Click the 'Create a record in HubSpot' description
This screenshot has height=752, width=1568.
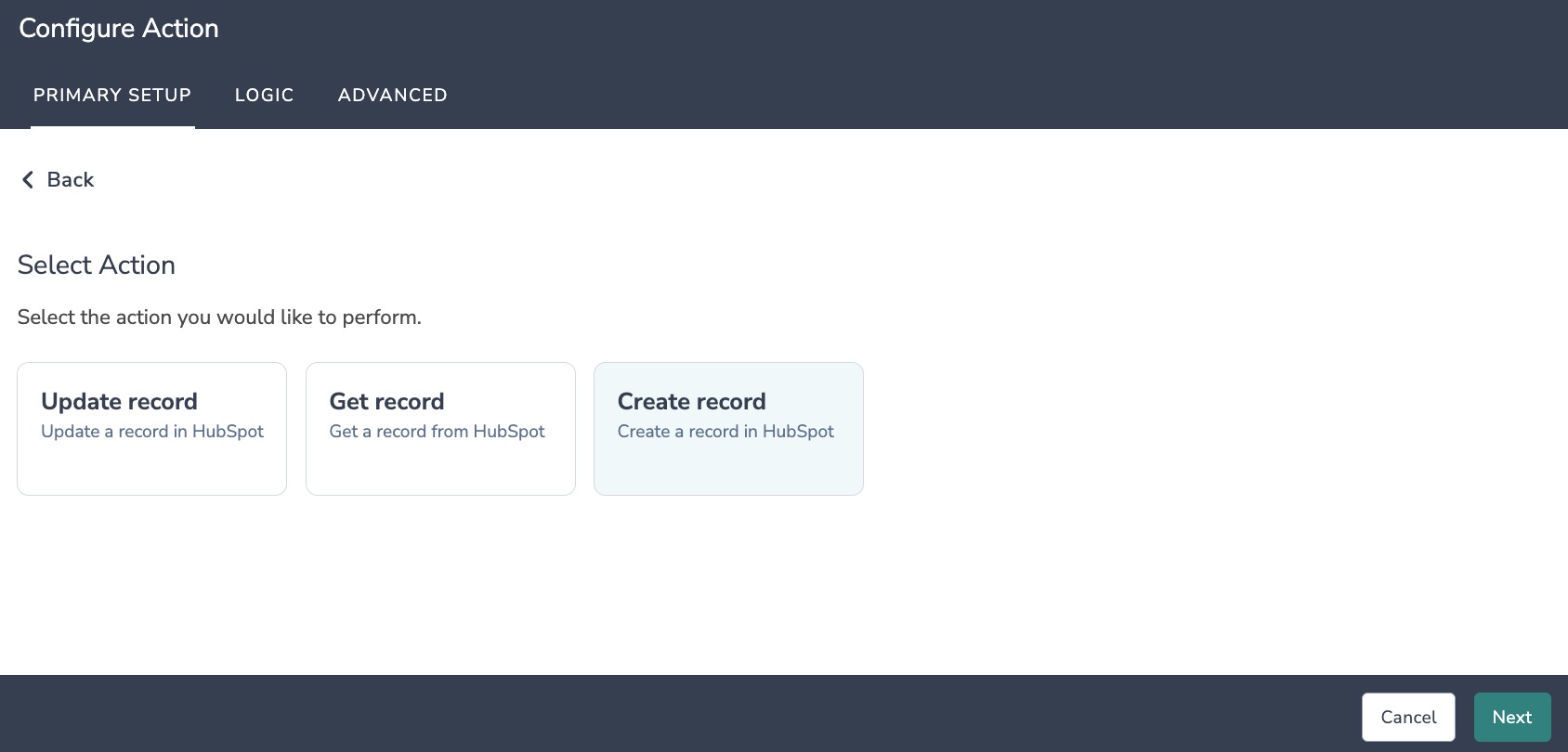click(725, 432)
